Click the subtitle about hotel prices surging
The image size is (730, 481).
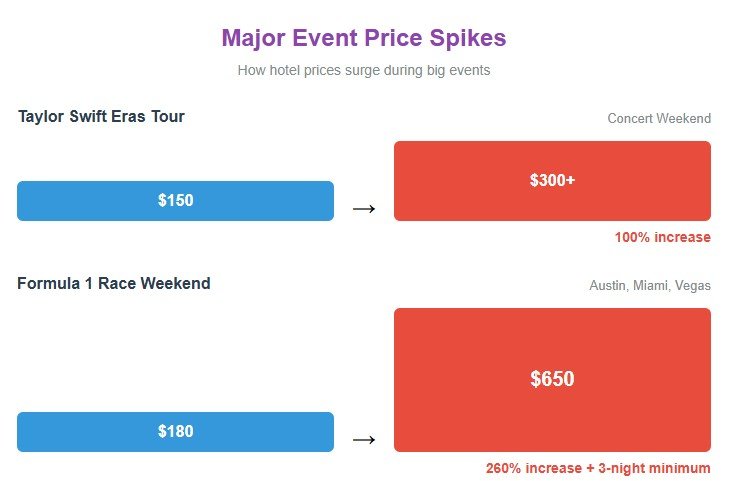tap(364, 71)
